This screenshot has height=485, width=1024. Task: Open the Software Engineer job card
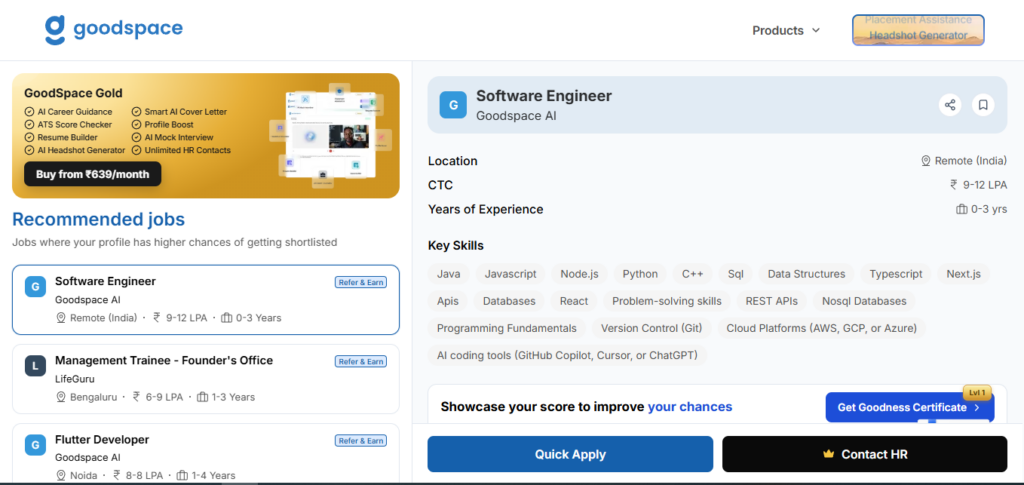[x=206, y=300]
